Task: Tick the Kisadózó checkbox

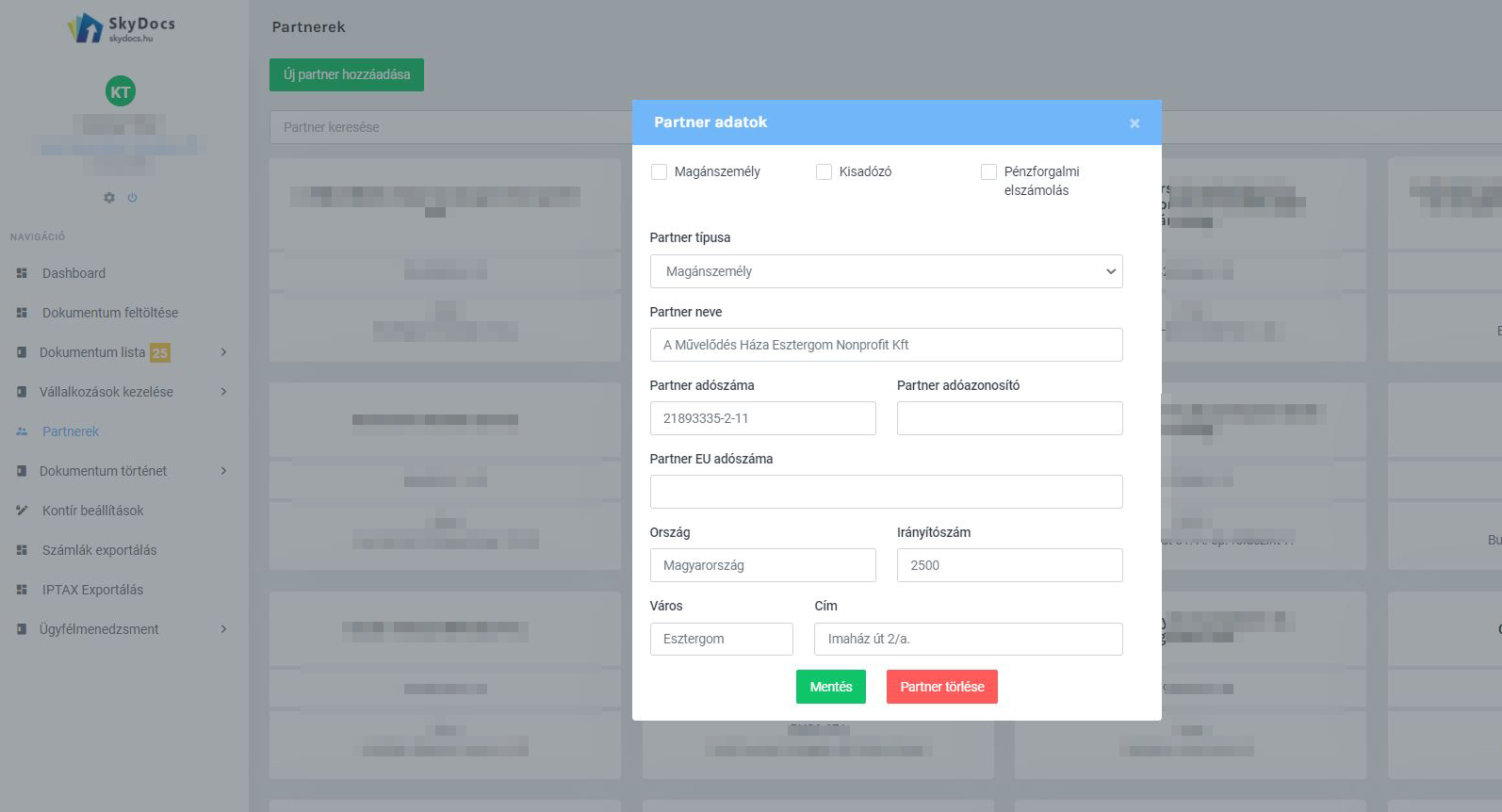Action: point(824,171)
